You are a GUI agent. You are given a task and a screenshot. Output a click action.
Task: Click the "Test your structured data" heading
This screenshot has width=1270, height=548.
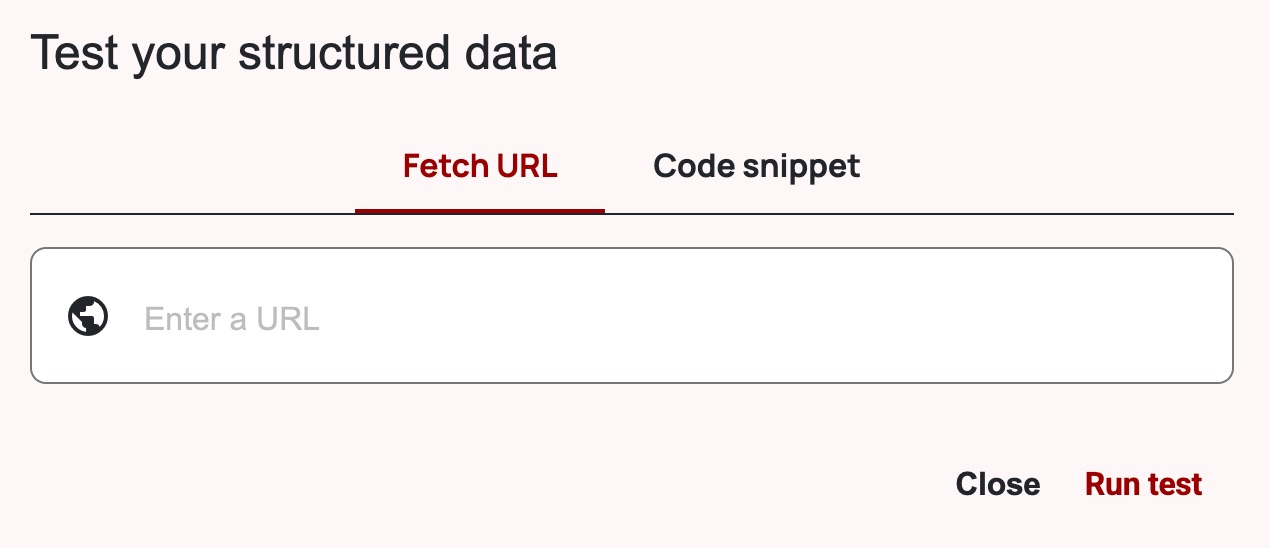[x=294, y=53]
